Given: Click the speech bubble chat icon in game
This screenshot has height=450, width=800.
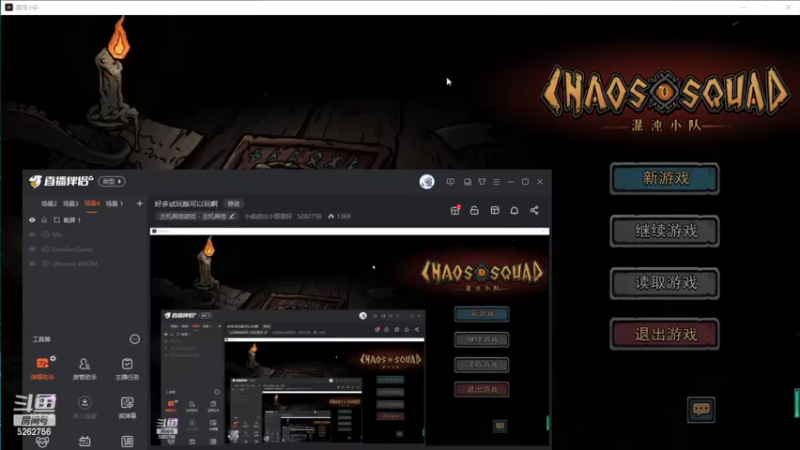Looking at the screenshot, I should [x=701, y=409].
